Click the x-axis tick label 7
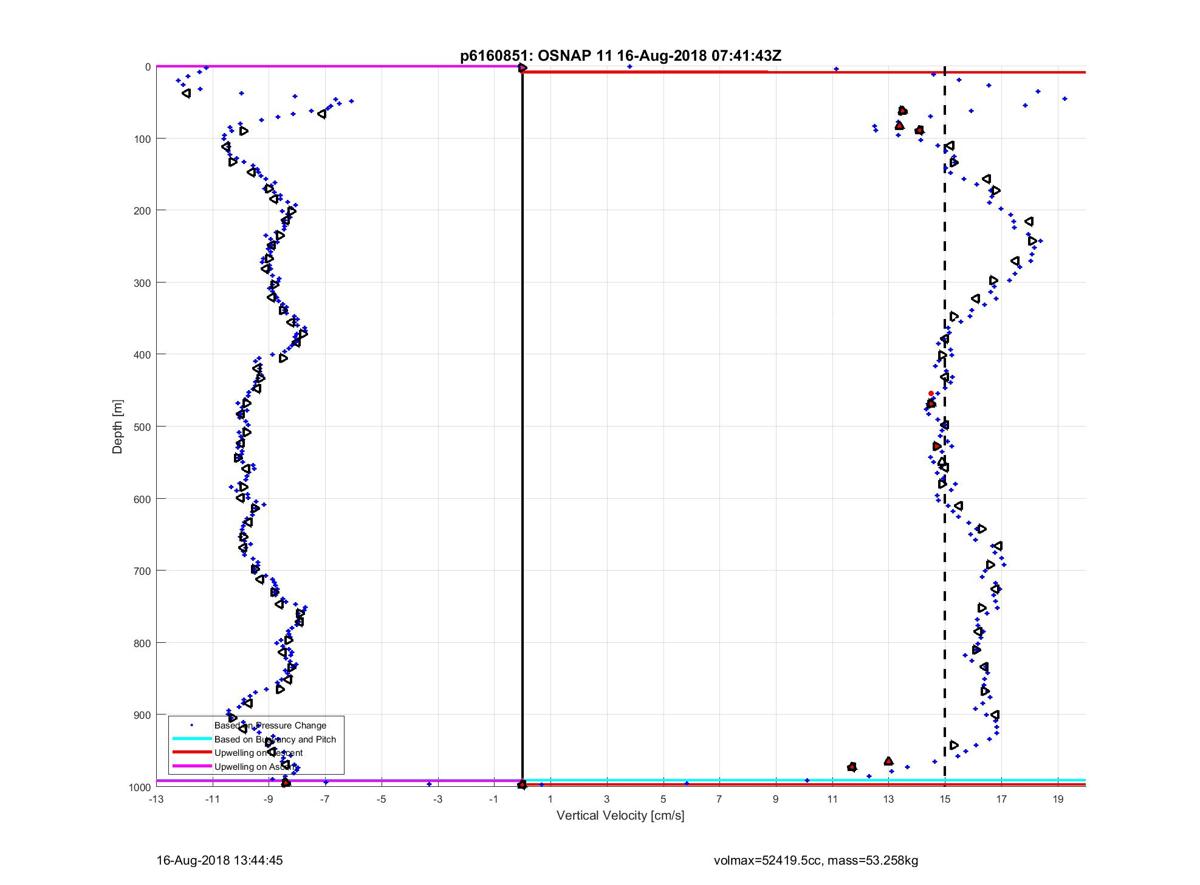 [x=720, y=800]
